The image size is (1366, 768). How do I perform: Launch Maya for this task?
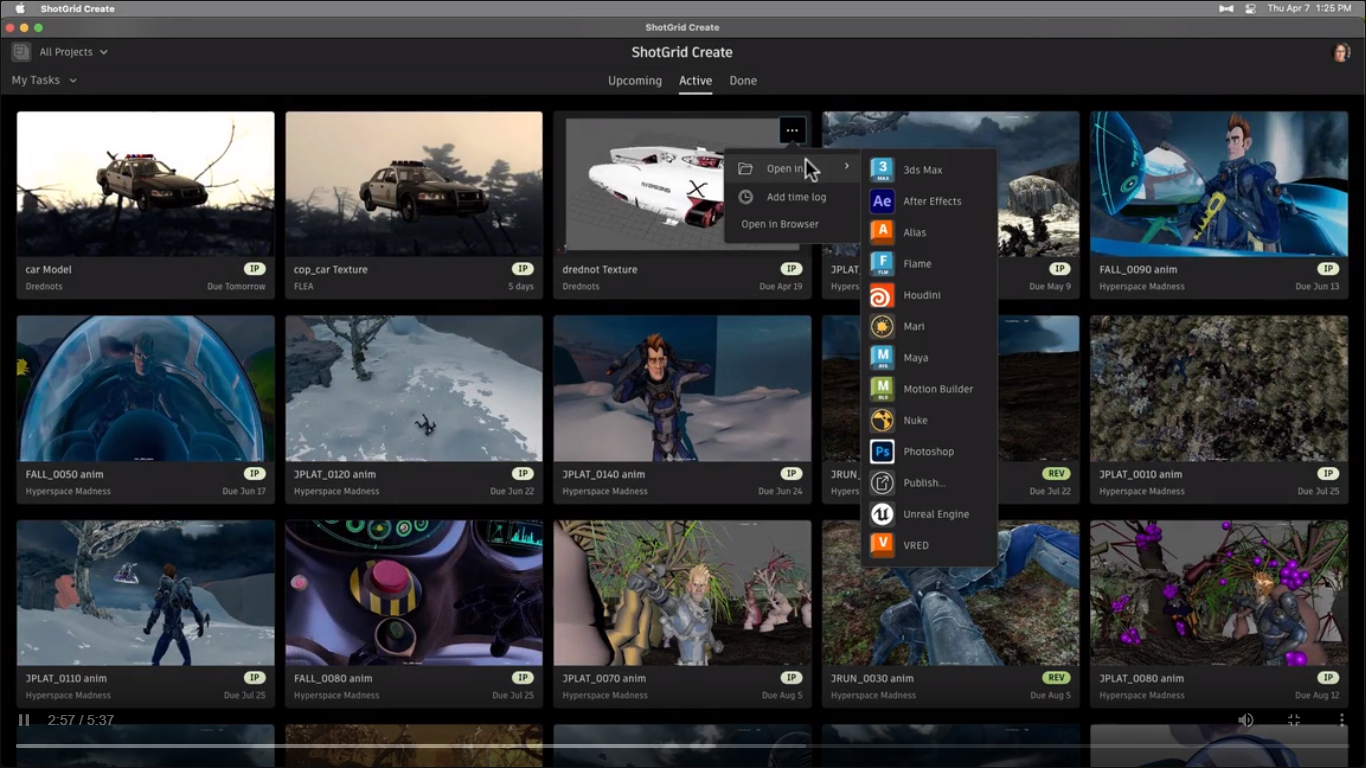coord(928,357)
